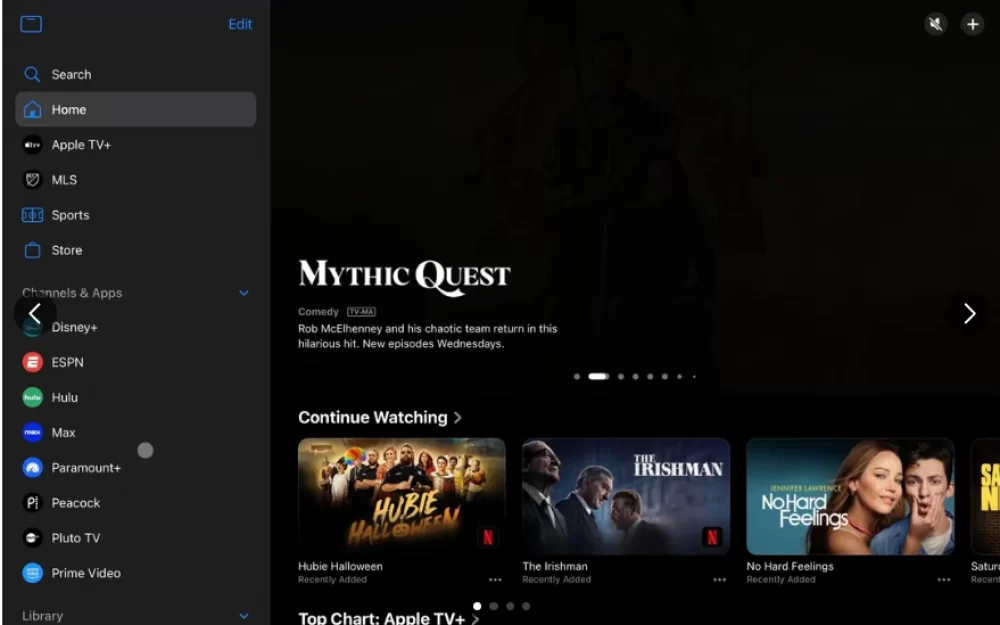
Task: Click the Mythic Quest title logo
Action: click(x=404, y=277)
